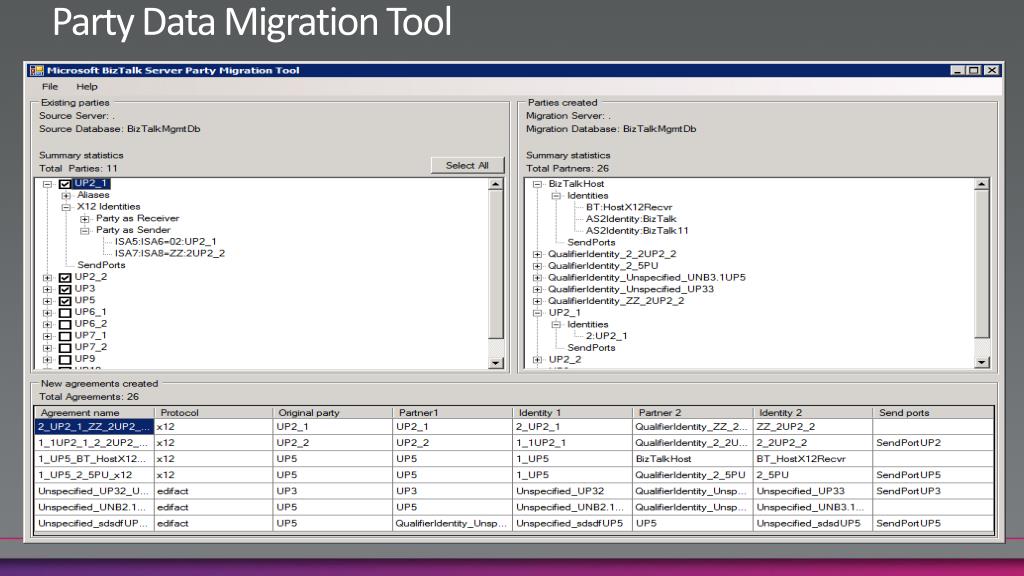The image size is (1024, 576).
Task: Collapse the BizTalkHost node in Parties created
Action: coord(537,184)
